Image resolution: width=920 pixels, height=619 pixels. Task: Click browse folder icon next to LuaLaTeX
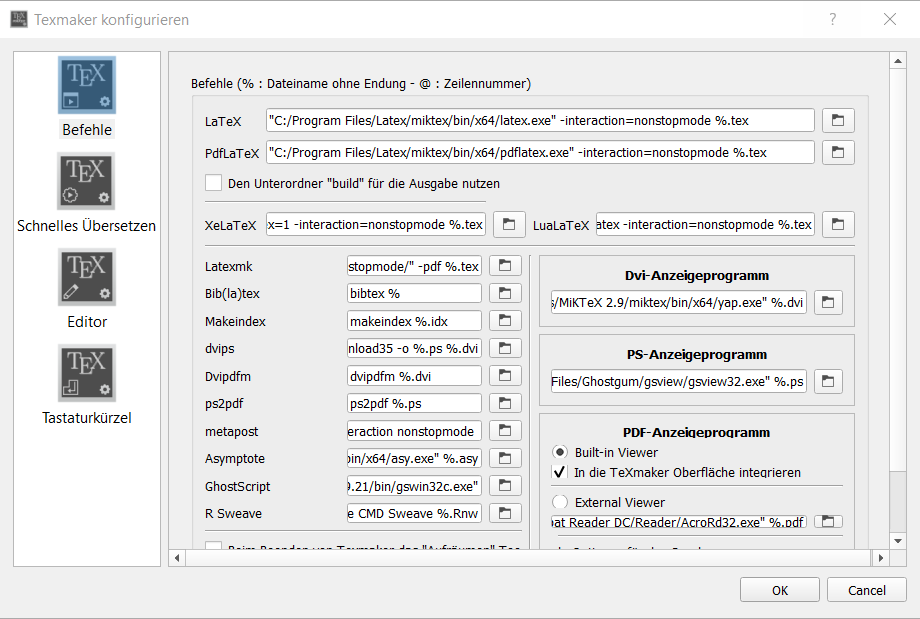[x=838, y=224]
